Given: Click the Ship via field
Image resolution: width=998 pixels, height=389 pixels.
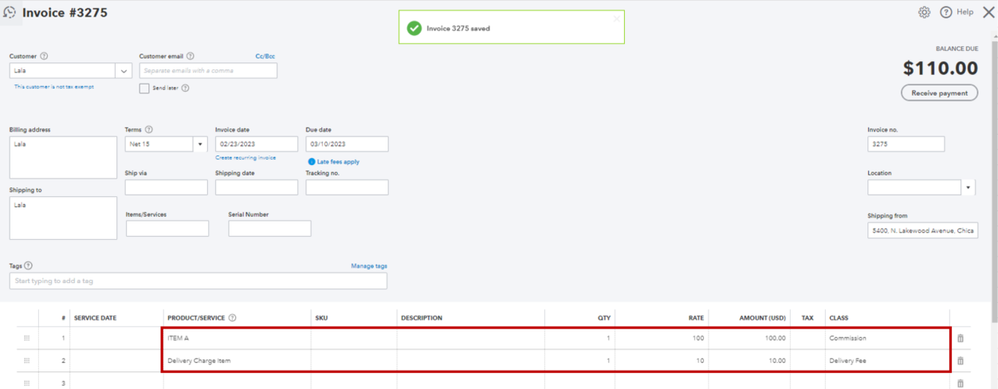Looking at the screenshot, I should tap(166, 187).
